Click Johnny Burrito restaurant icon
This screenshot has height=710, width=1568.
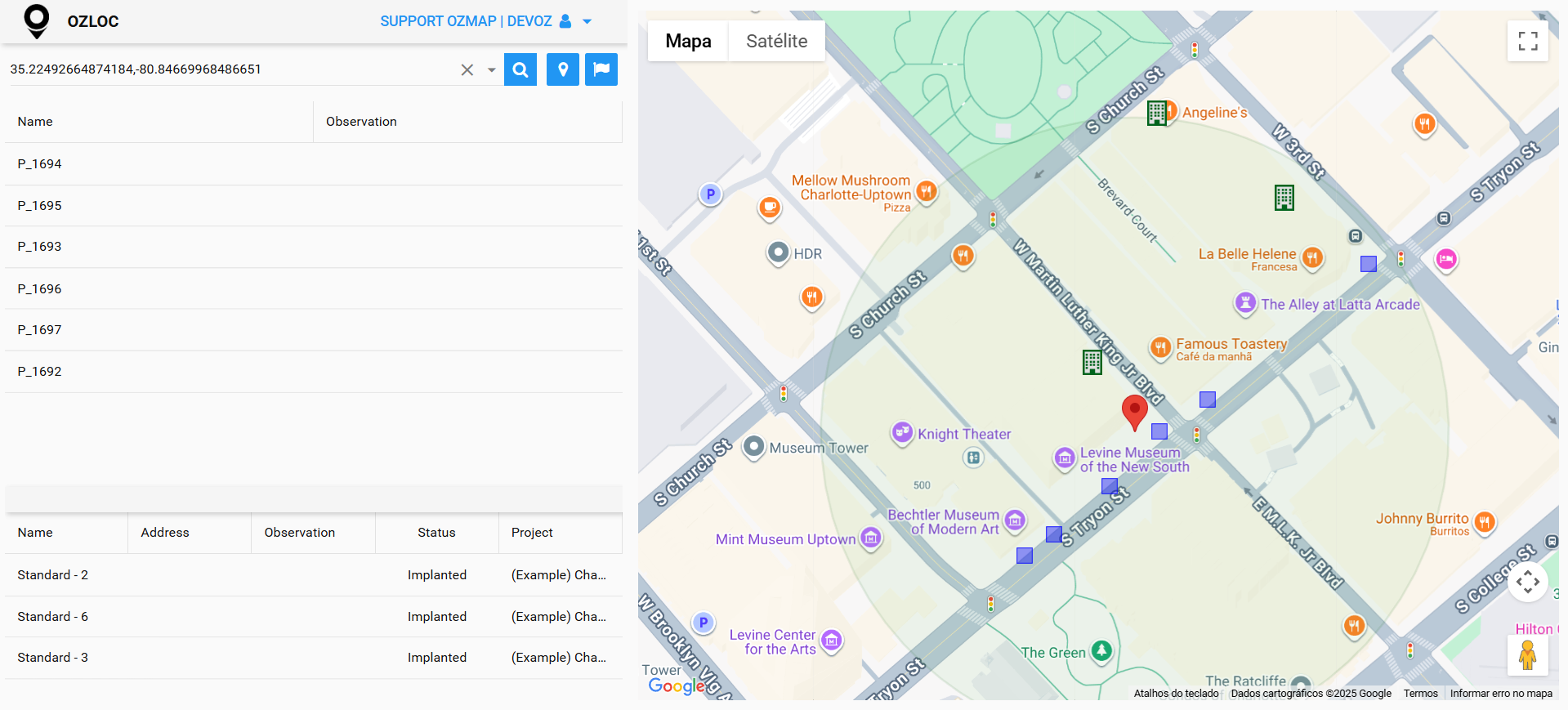1485,522
